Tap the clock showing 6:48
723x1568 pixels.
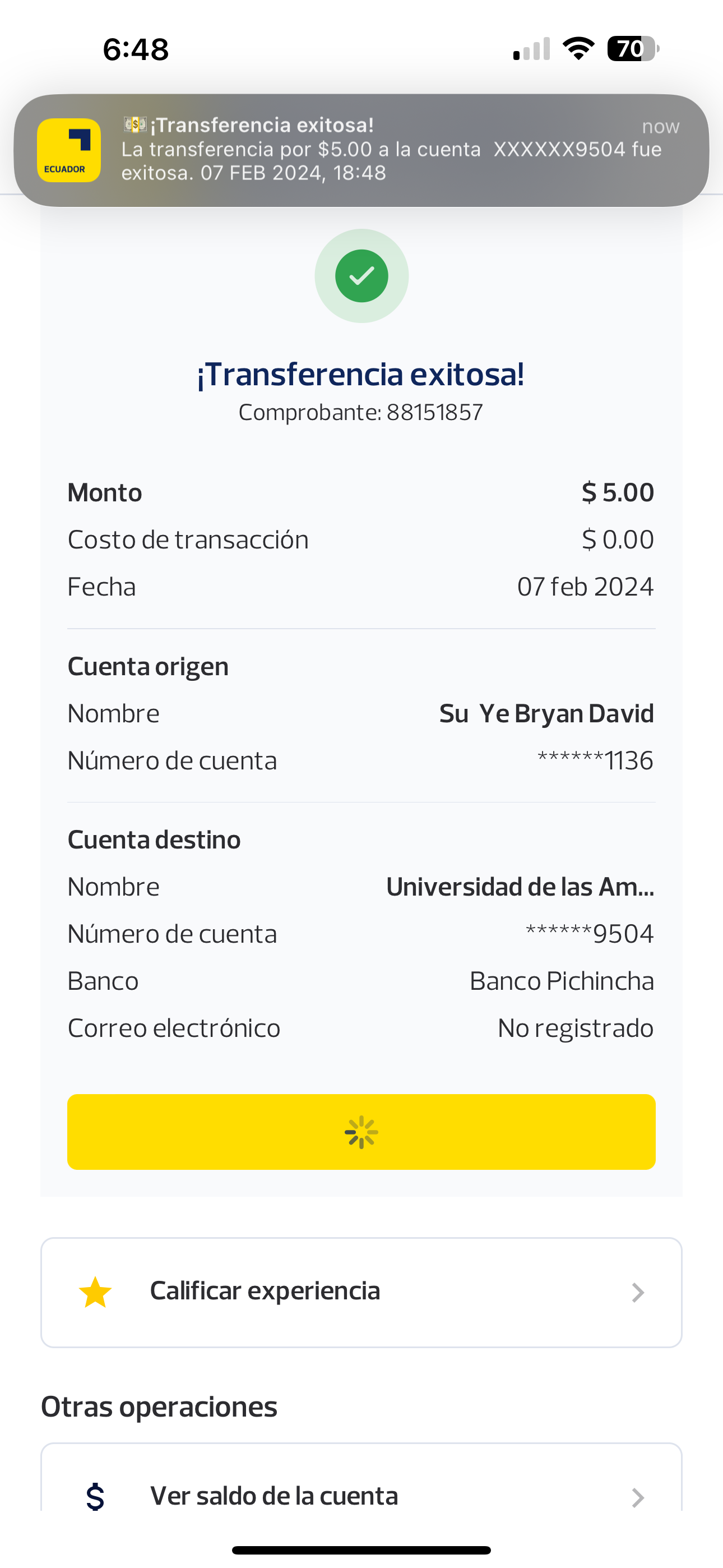click(x=136, y=49)
